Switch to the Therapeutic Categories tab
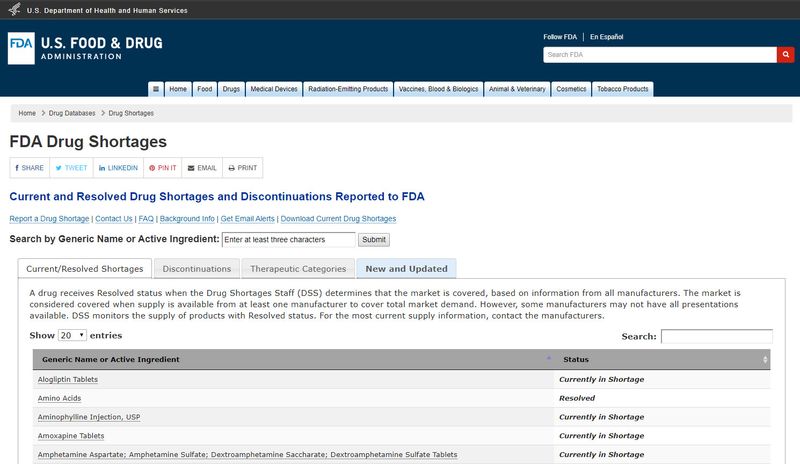Viewport: 800px width, 464px height. point(298,268)
